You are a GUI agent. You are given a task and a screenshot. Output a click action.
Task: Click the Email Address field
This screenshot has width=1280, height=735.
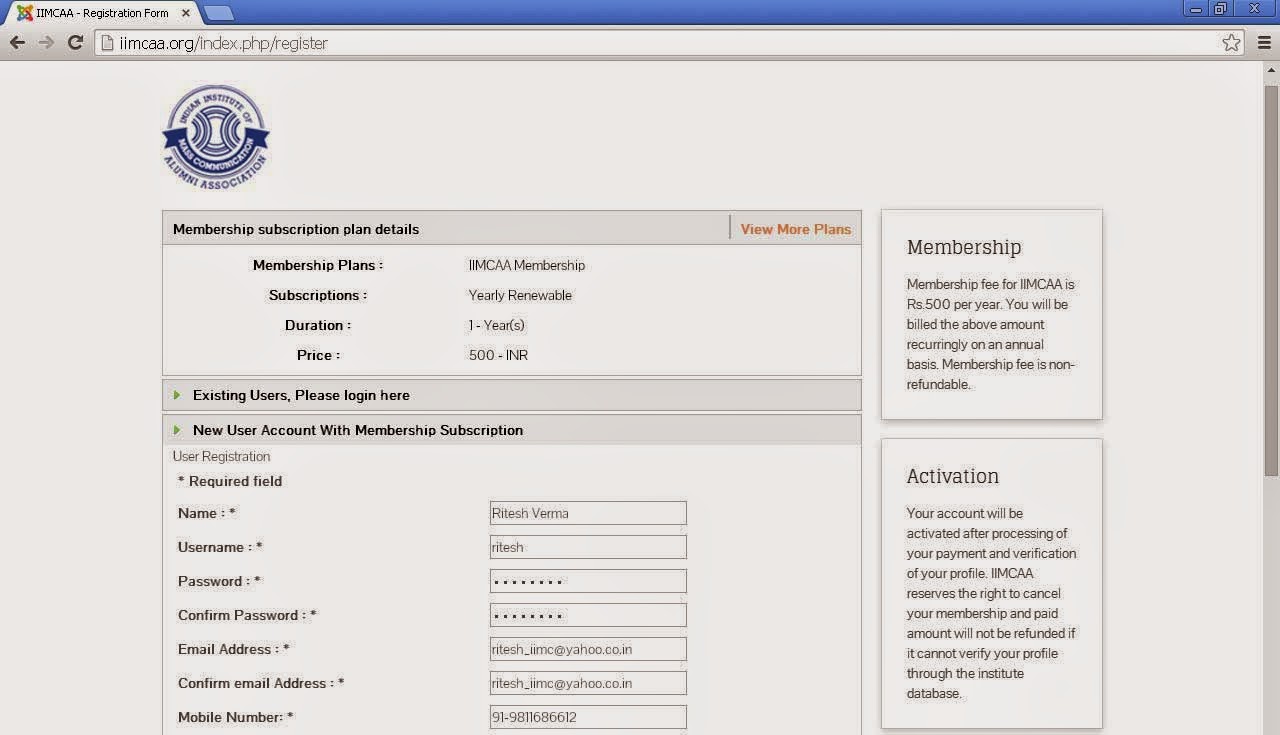[x=588, y=649]
